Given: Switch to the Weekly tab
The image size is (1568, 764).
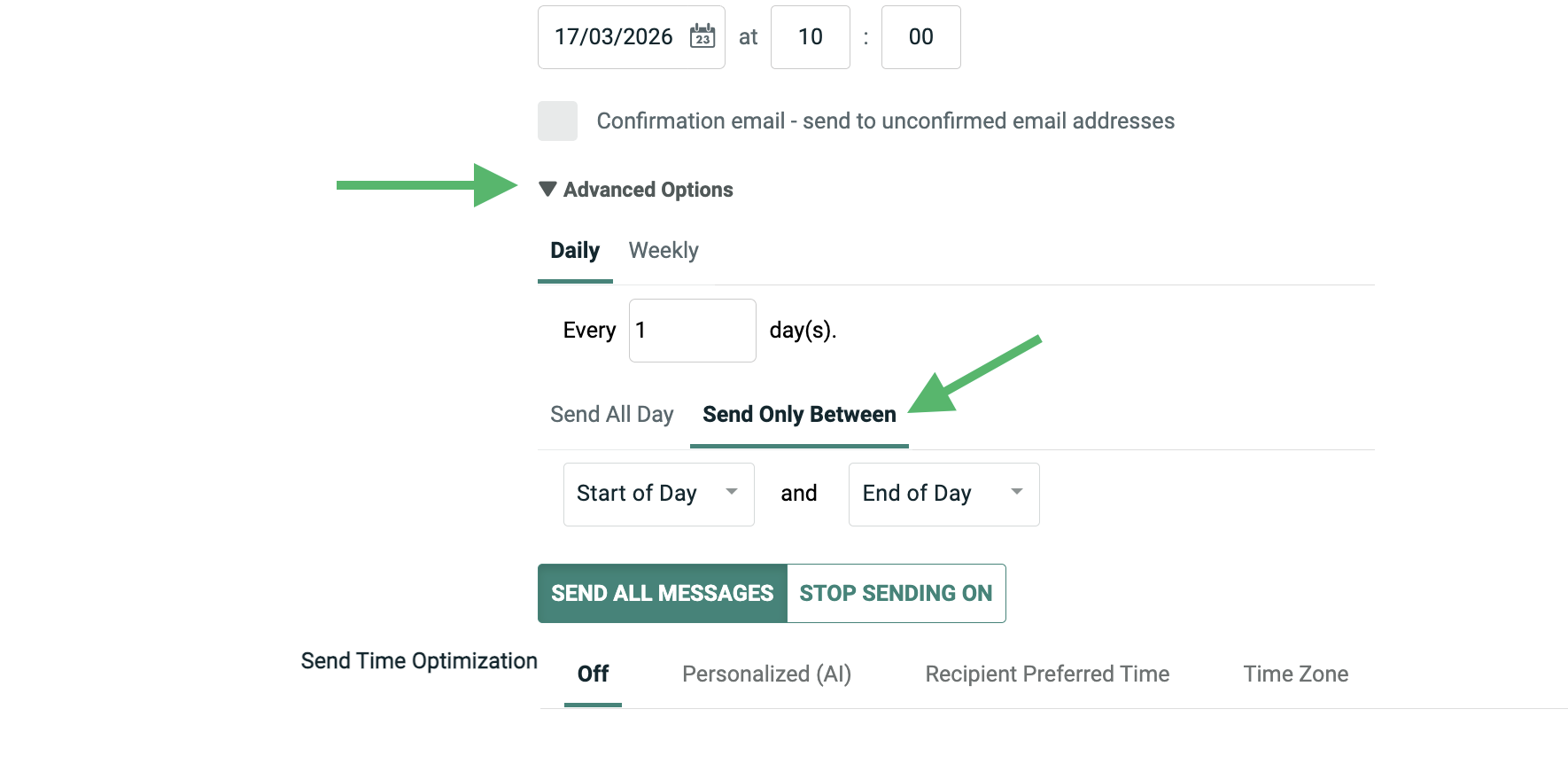Looking at the screenshot, I should (664, 251).
